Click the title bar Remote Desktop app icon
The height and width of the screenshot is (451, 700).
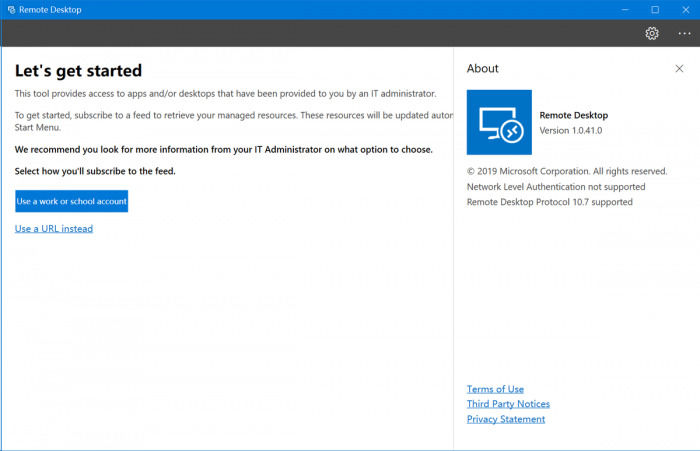(11, 9)
